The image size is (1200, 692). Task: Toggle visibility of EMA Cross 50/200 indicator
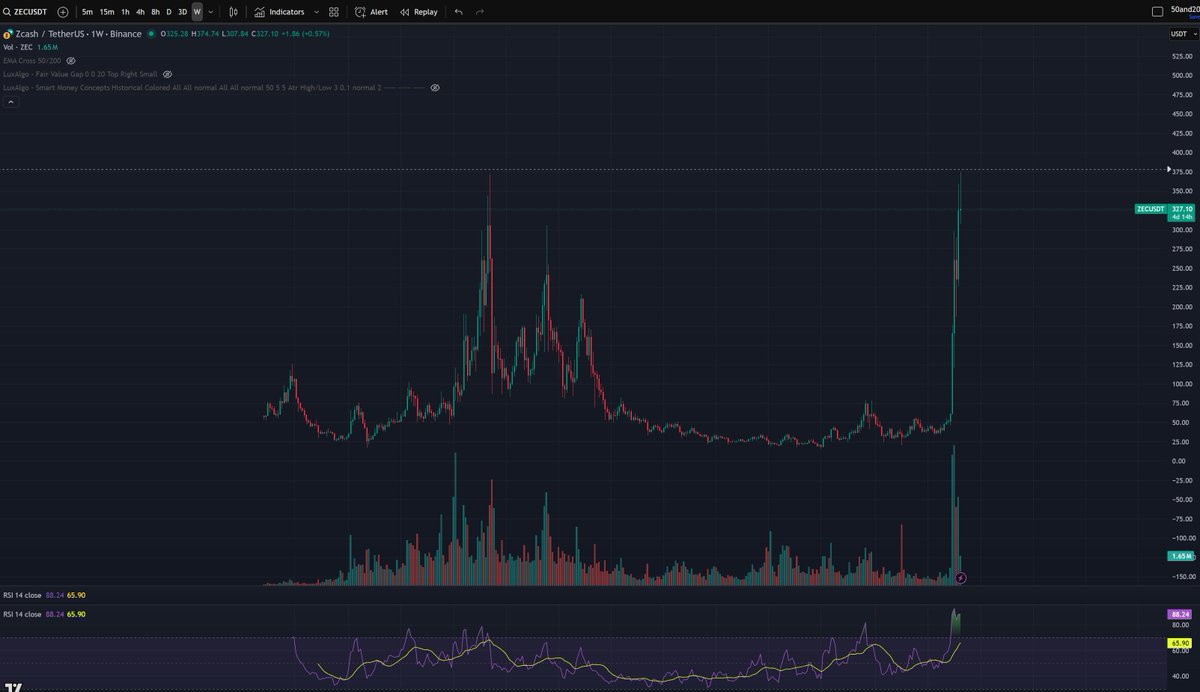[71, 61]
